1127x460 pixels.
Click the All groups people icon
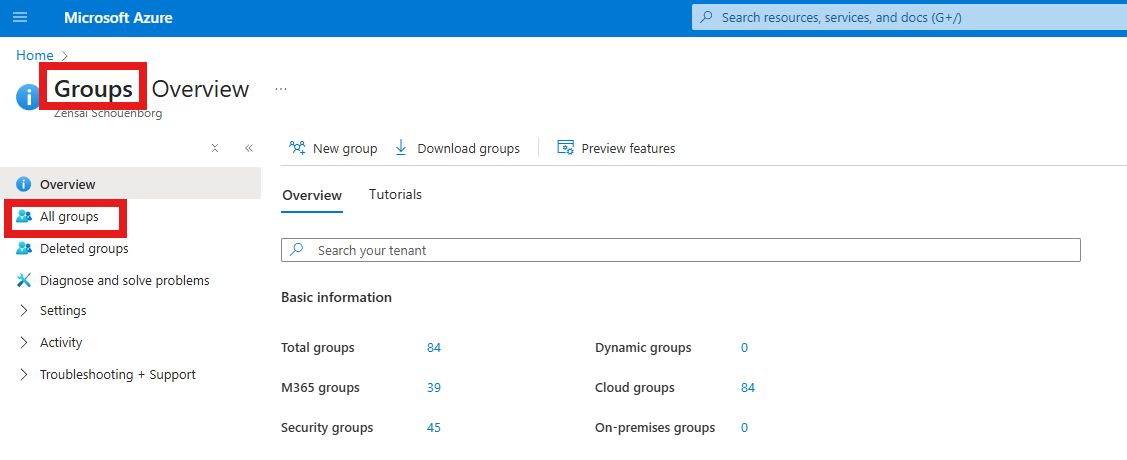pos(24,216)
